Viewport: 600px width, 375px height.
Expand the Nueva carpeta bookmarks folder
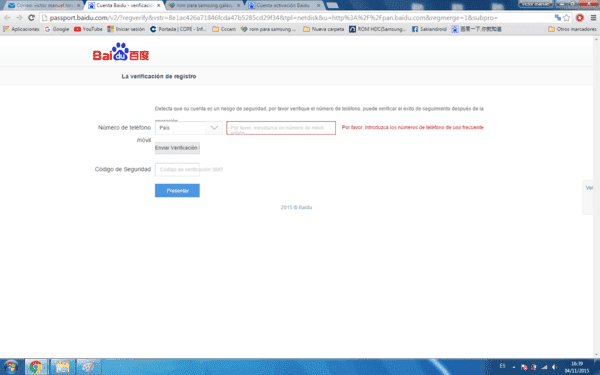pos(323,29)
